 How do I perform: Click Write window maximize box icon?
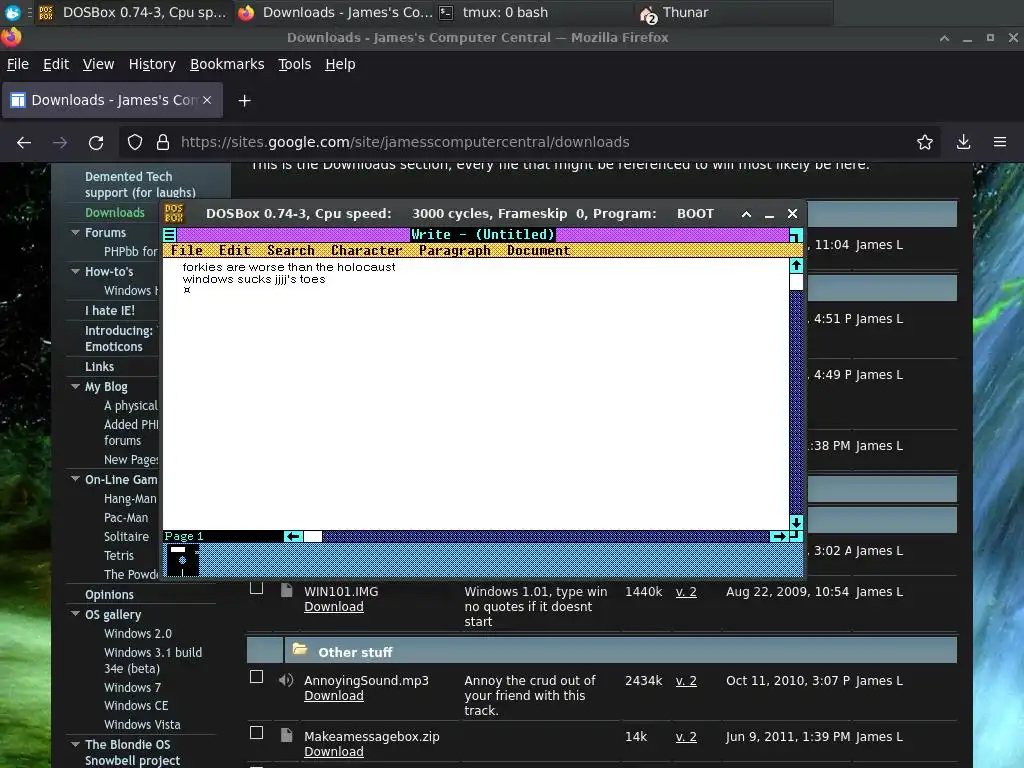tap(795, 235)
